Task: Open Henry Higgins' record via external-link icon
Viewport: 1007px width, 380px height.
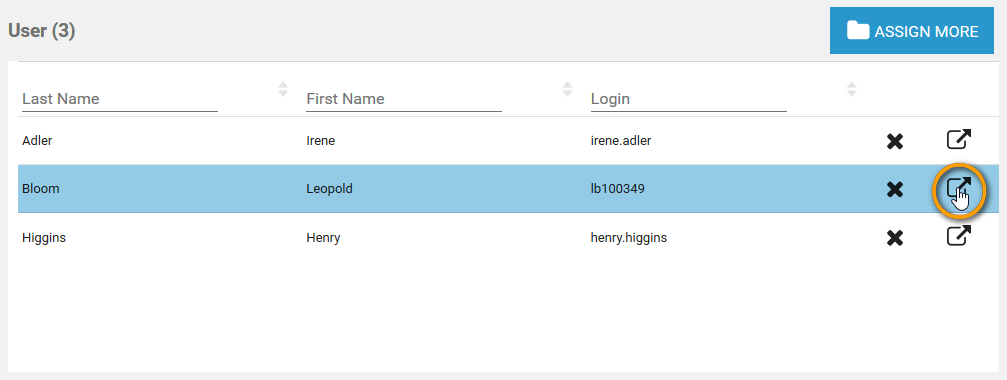Action: (959, 236)
